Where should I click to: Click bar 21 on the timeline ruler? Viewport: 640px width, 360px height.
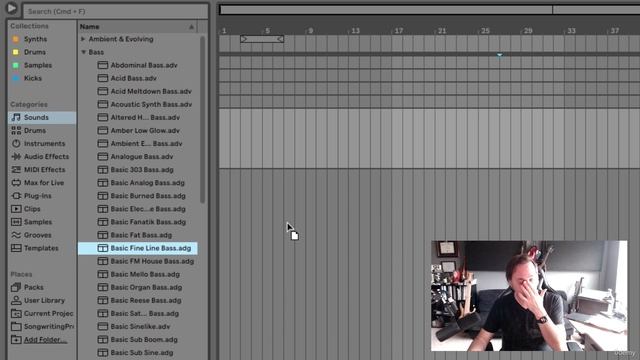(x=442, y=31)
